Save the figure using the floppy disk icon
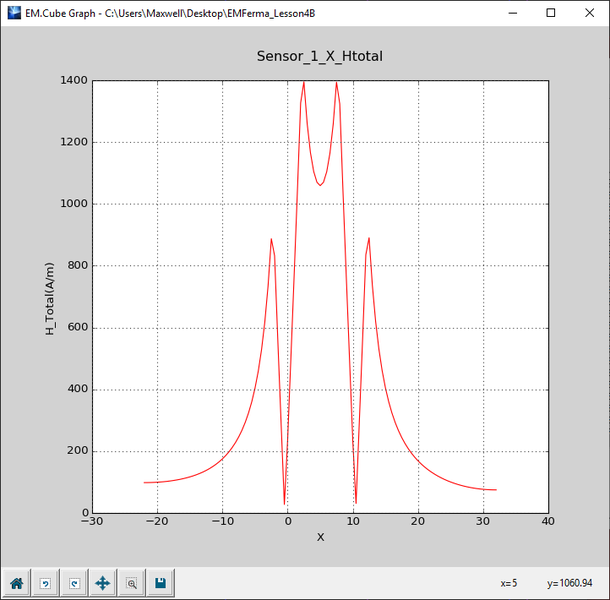 160,582
